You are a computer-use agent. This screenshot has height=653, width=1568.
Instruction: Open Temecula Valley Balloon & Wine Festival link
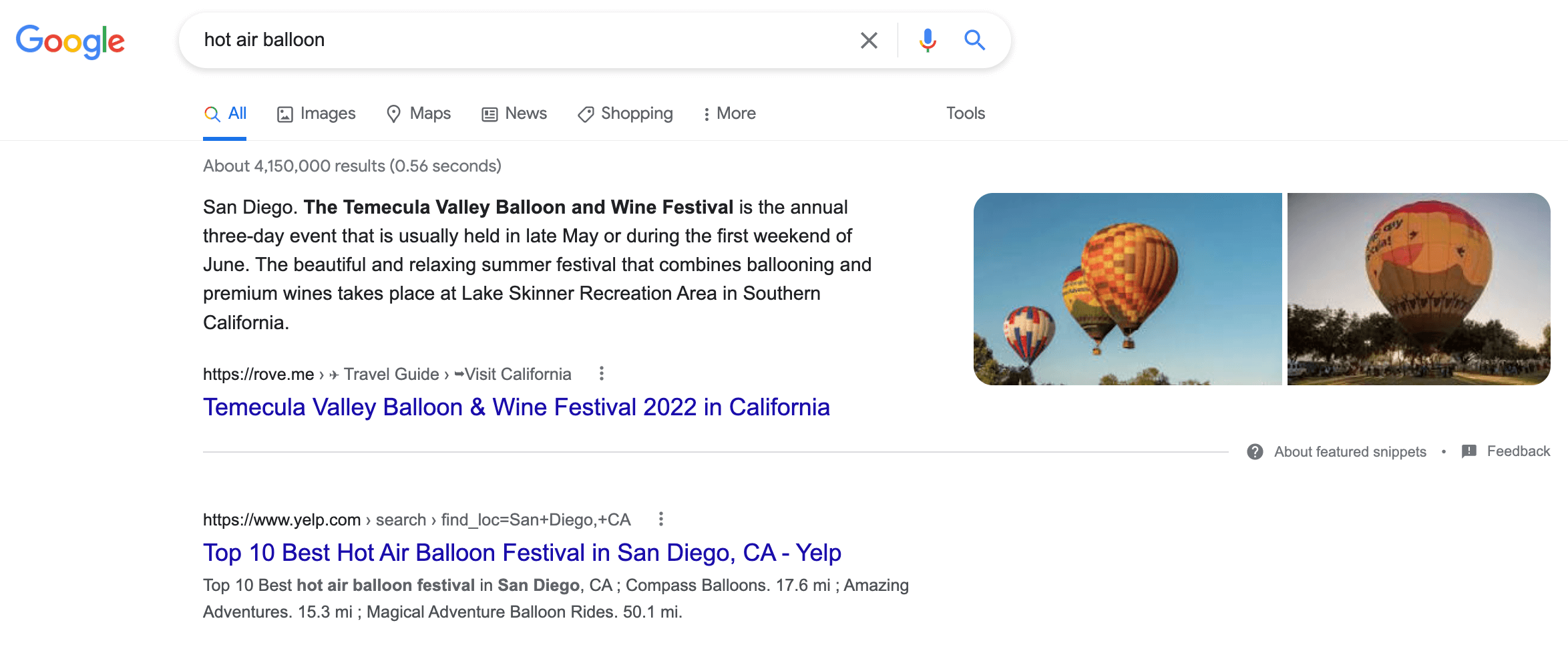pyautogui.click(x=516, y=407)
